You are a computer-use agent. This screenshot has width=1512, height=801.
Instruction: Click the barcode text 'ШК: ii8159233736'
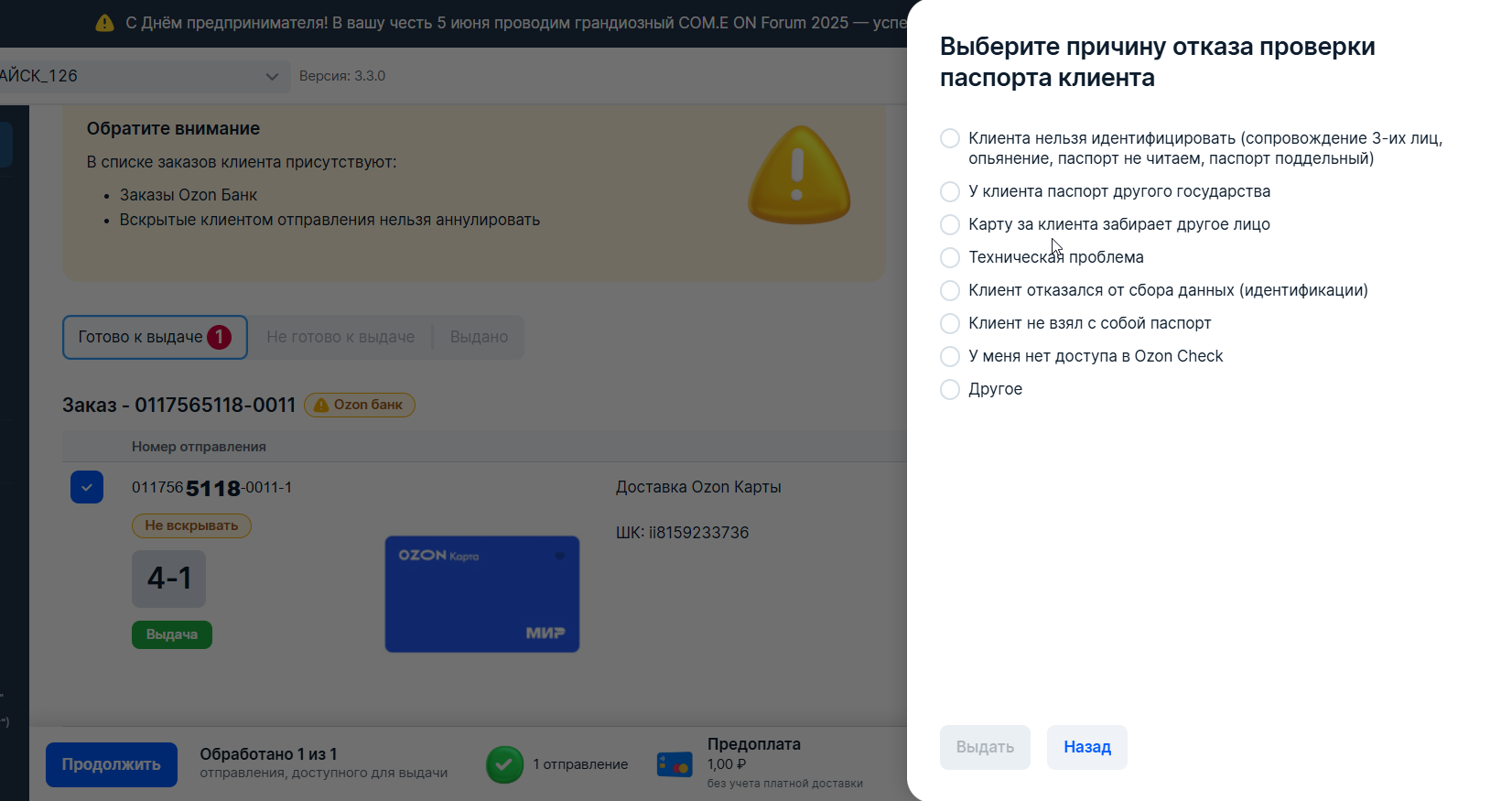683,533
